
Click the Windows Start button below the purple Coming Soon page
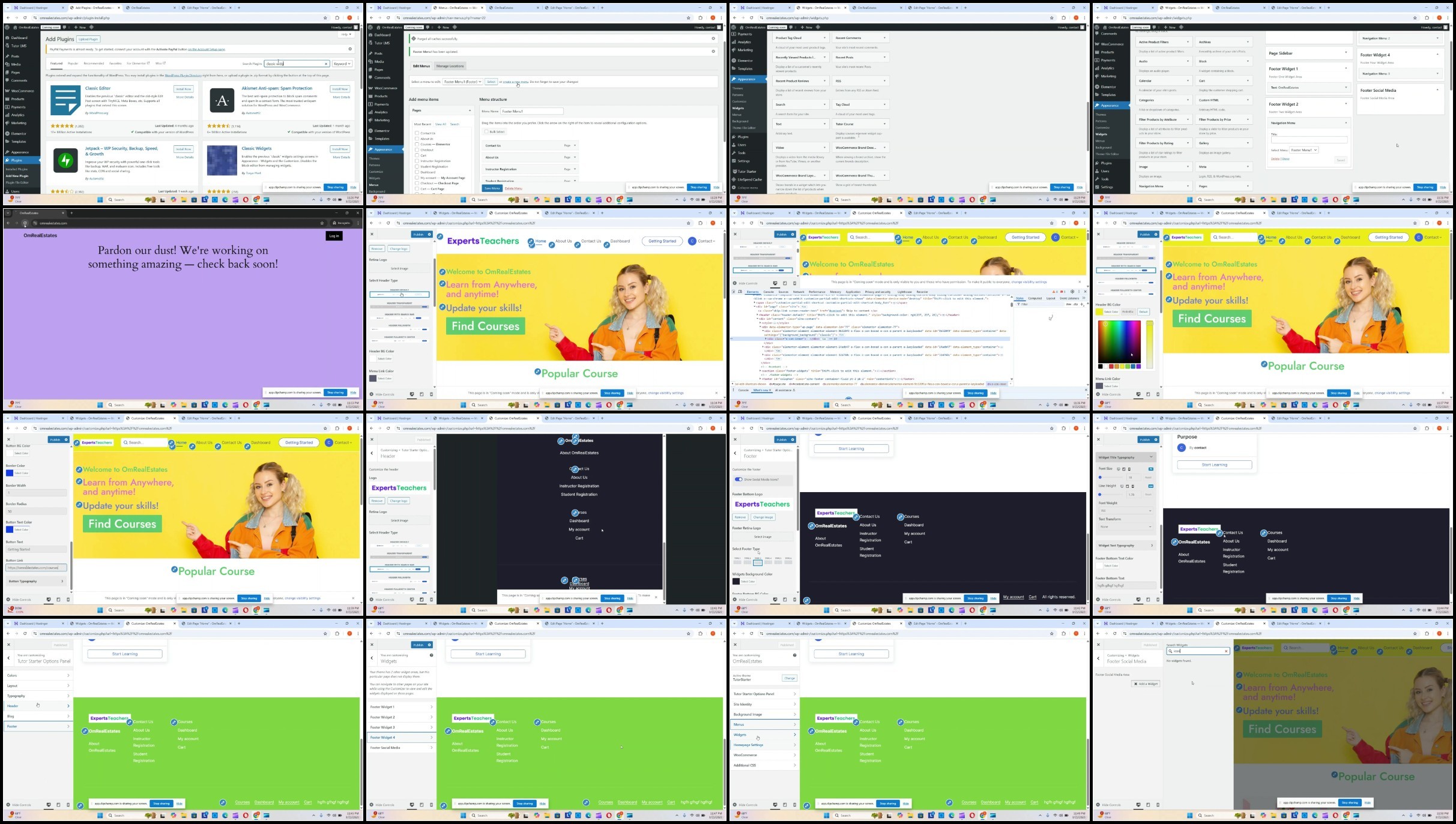point(100,405)
